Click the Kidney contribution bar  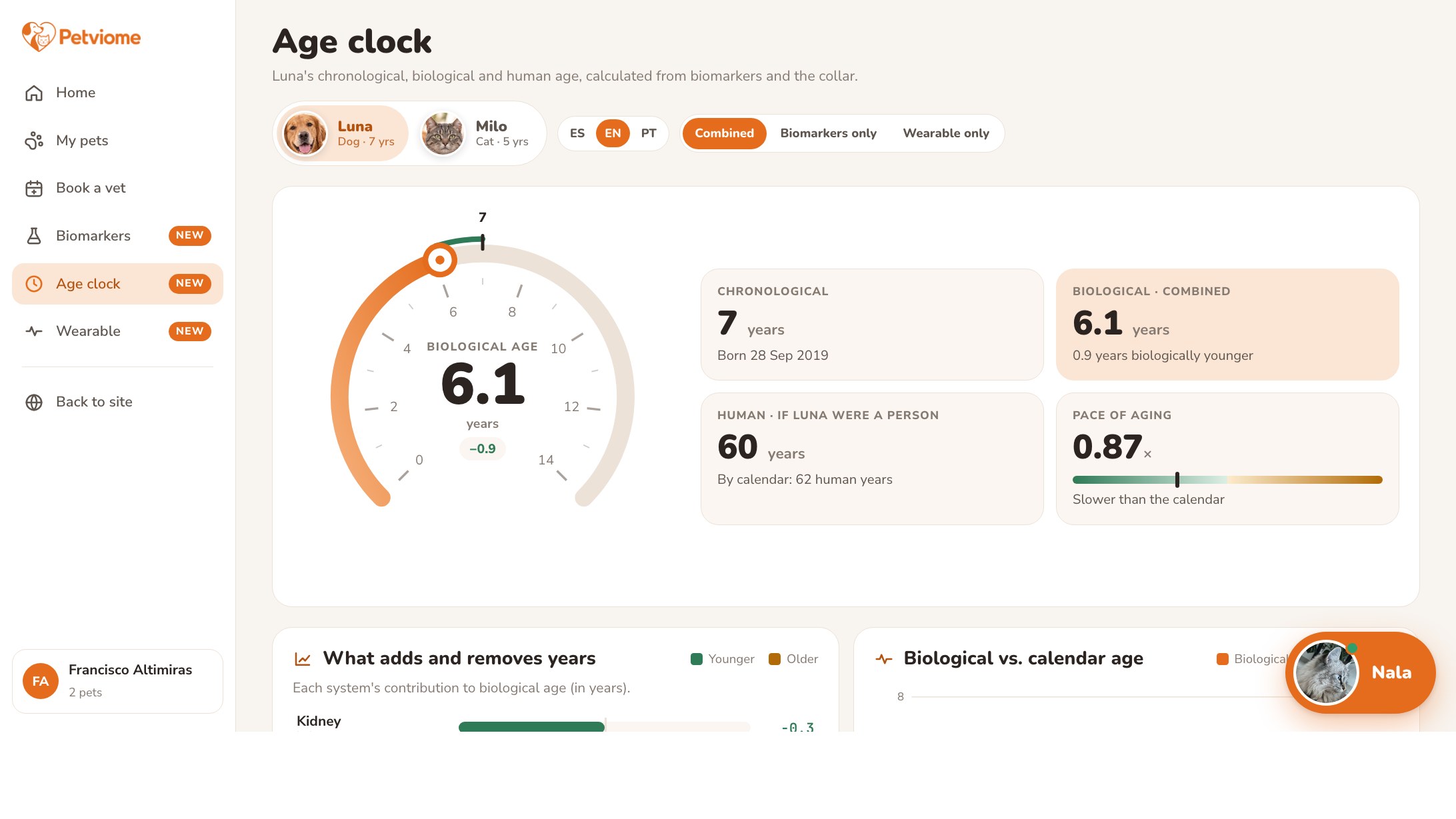click(x=604, y=726)
